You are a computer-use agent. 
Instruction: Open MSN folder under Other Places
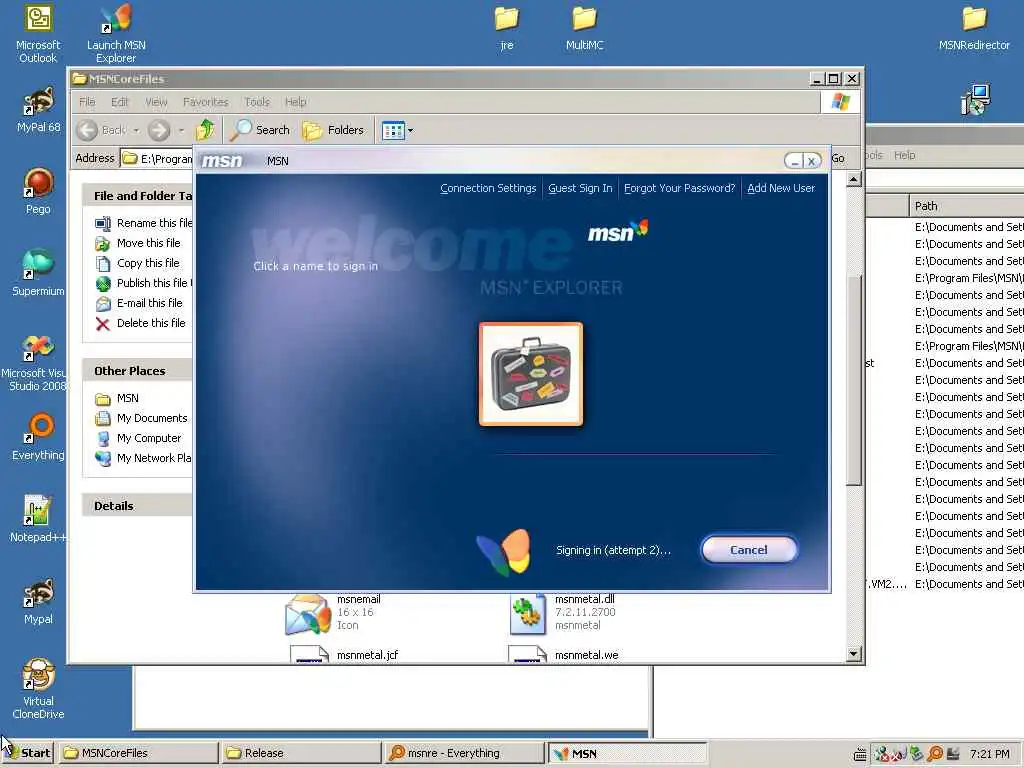coord(117,398)
